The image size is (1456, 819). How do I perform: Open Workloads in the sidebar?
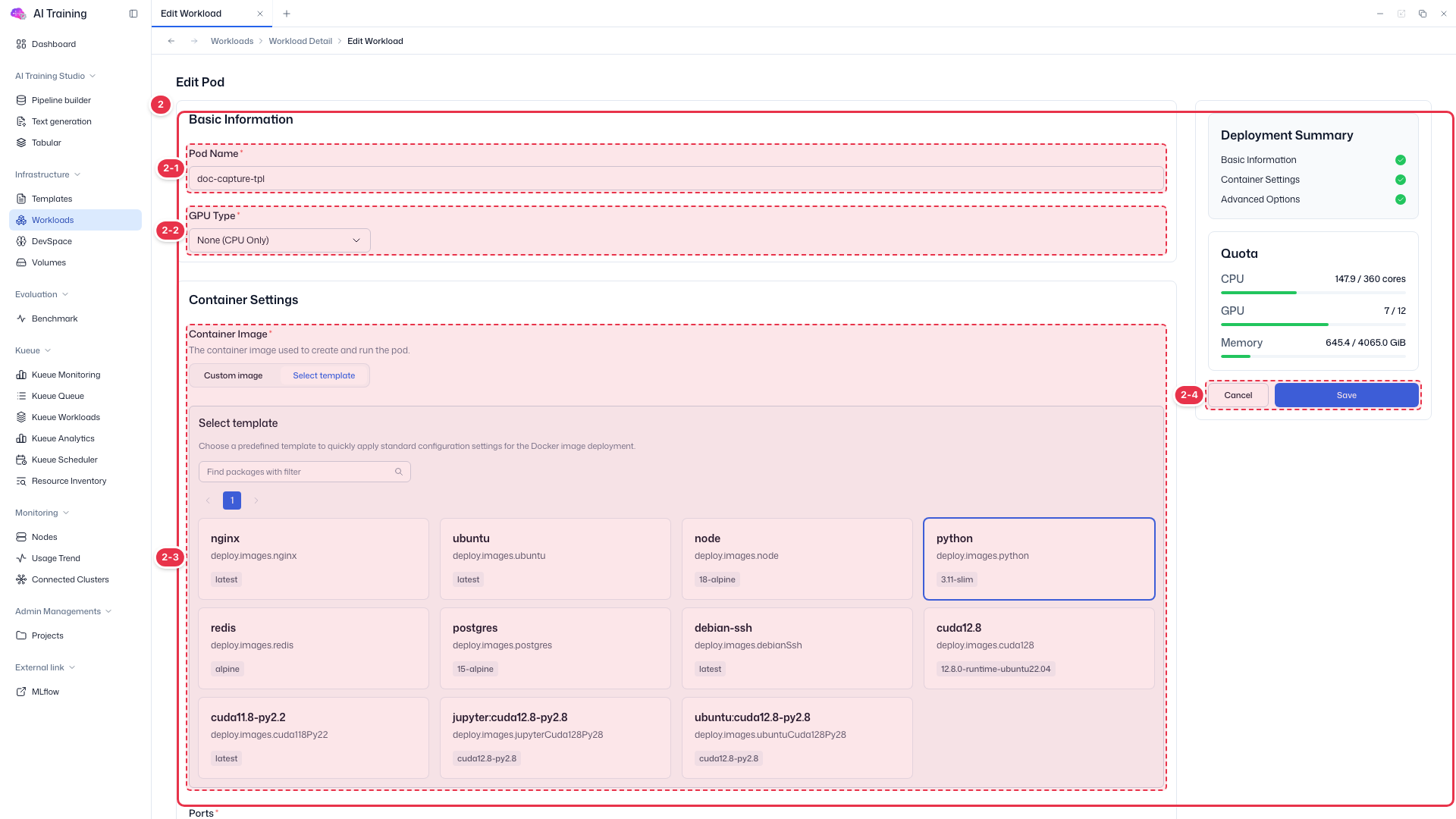75,220
